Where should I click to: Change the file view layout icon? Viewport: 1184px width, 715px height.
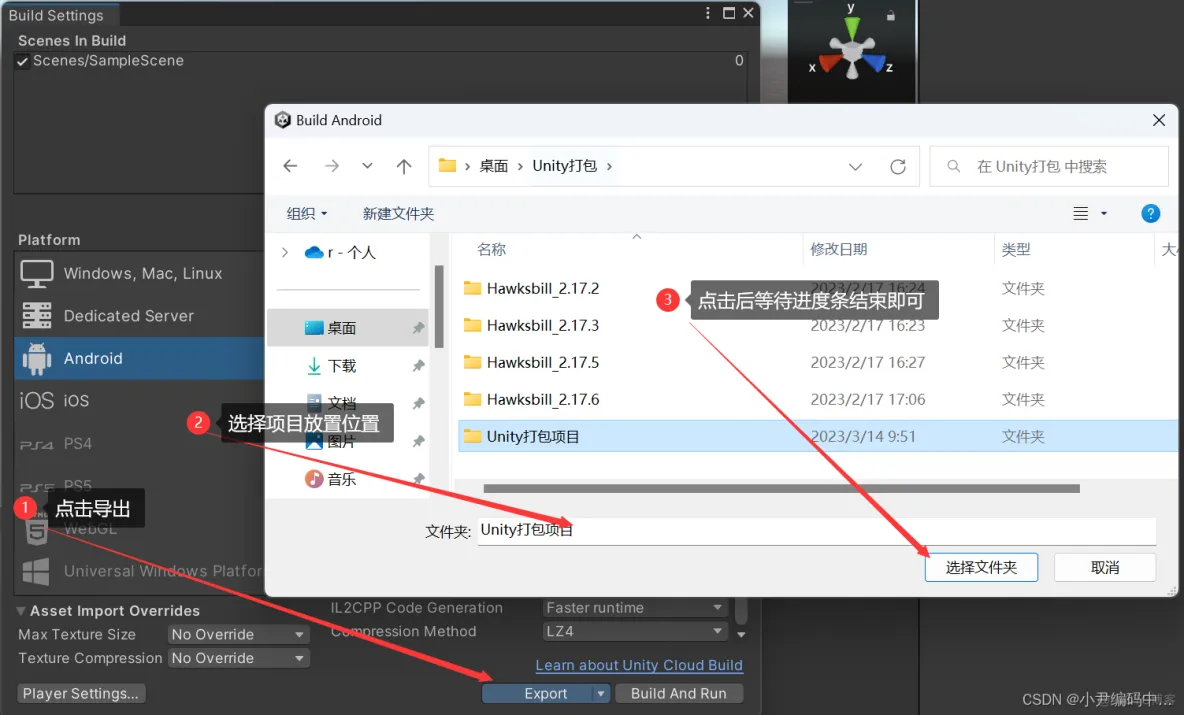click(x=1081, y=214)
